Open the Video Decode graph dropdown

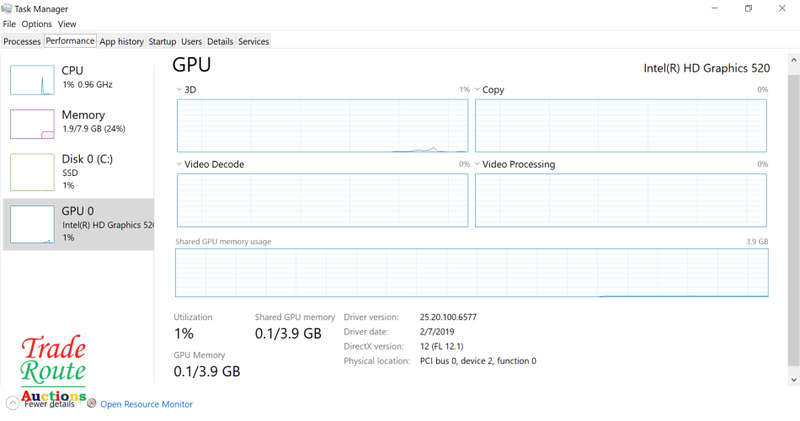[179, 164]
